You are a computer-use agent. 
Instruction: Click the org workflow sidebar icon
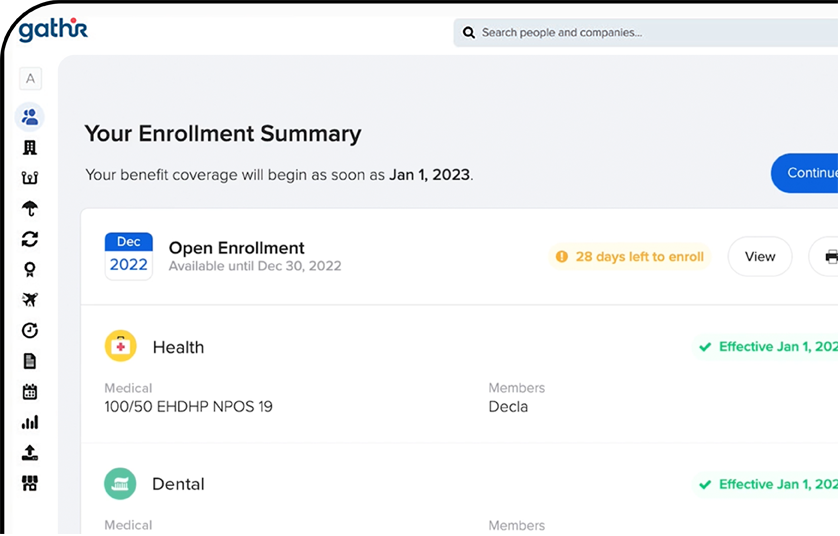30,178
